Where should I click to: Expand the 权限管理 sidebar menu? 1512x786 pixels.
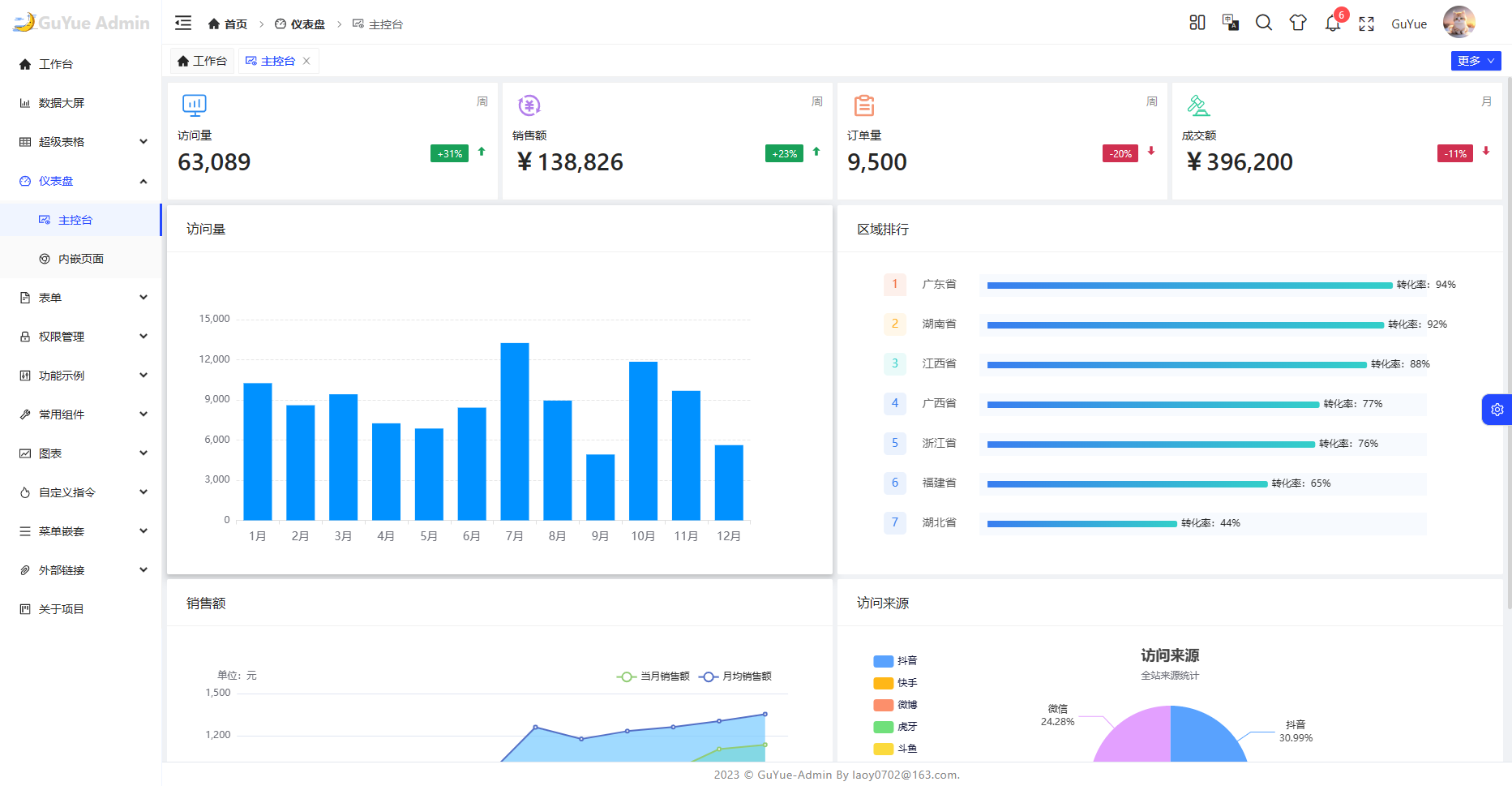point(81,337)
